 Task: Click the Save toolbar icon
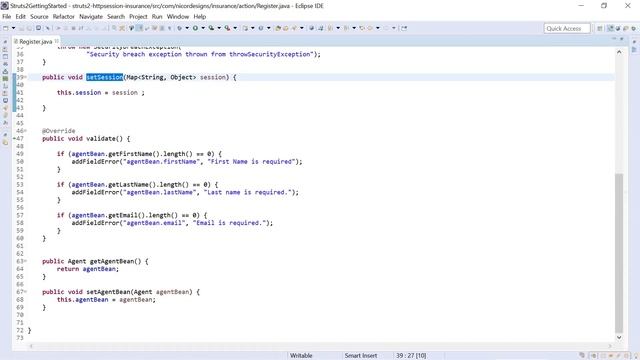click(21, 28)
